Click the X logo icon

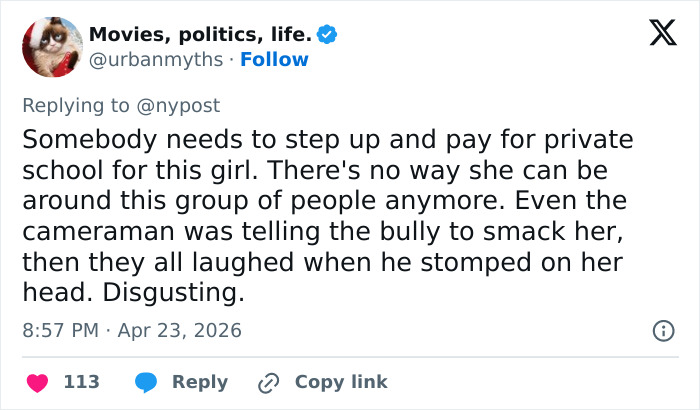(655, 35)
